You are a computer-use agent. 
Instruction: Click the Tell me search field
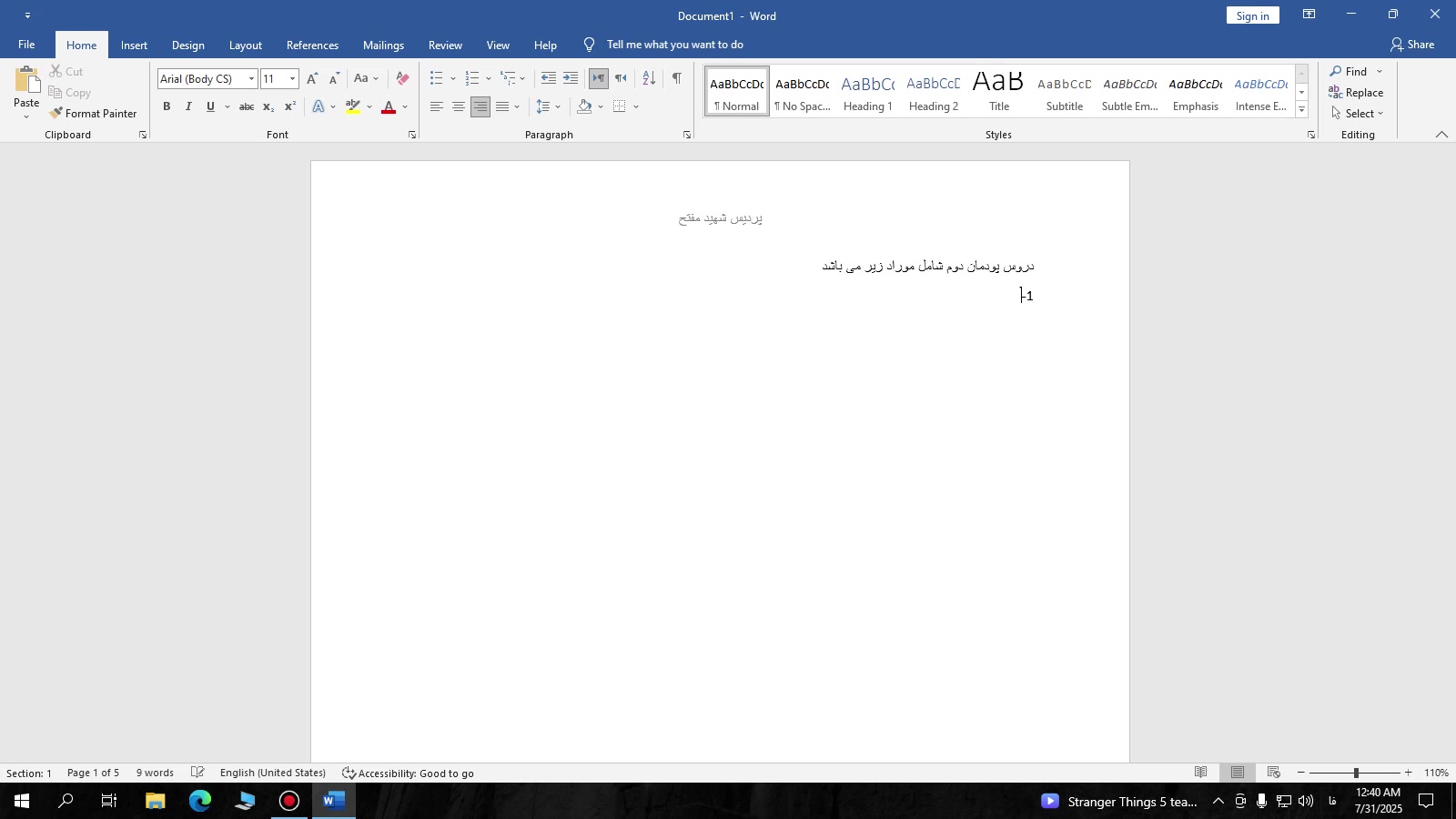674,45
